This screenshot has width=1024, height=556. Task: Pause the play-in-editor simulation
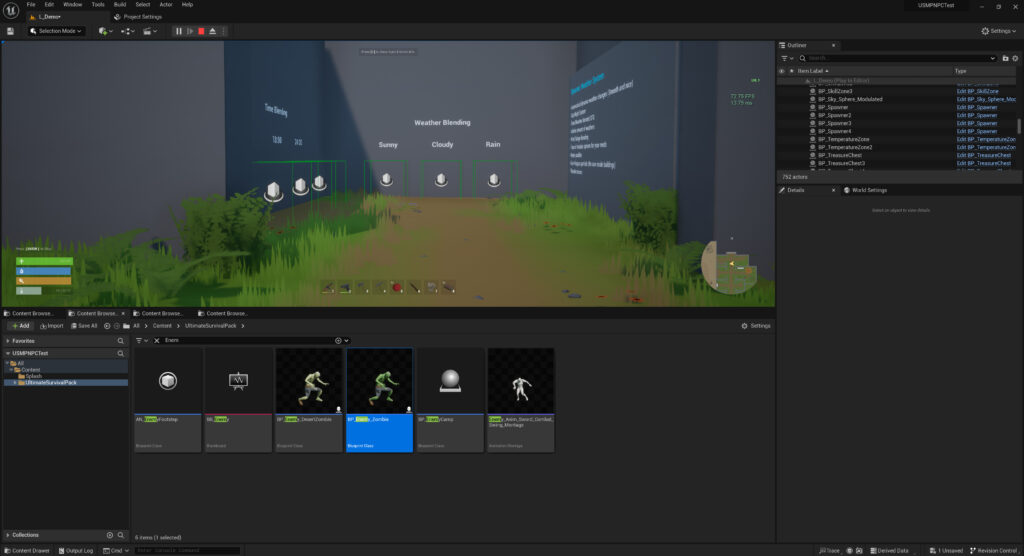178,31
